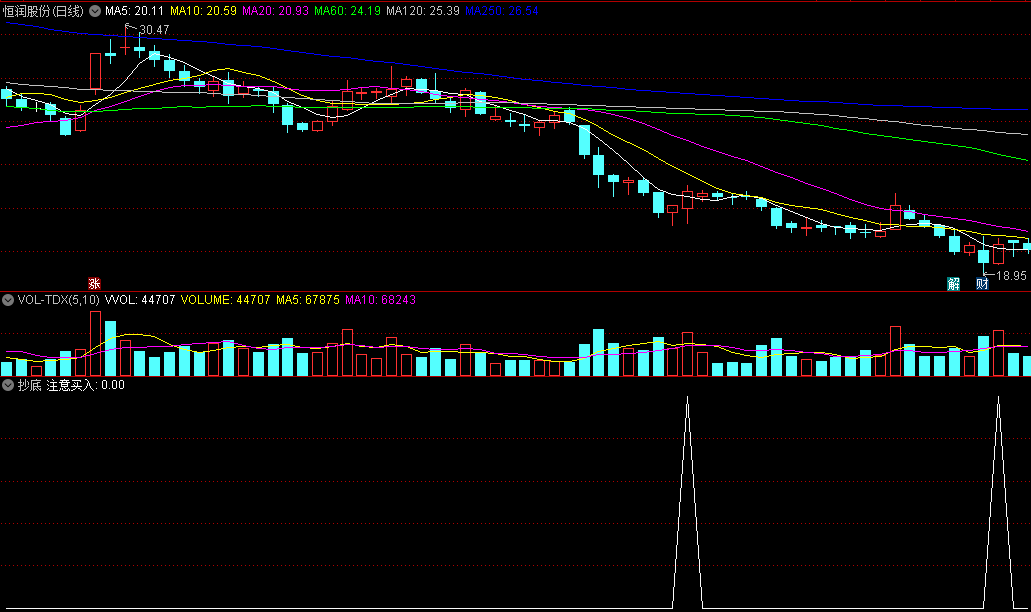The height and width of the screenshot is (612, 1031).
Task: Click the 财 marker icon
Action: (982, 283)
